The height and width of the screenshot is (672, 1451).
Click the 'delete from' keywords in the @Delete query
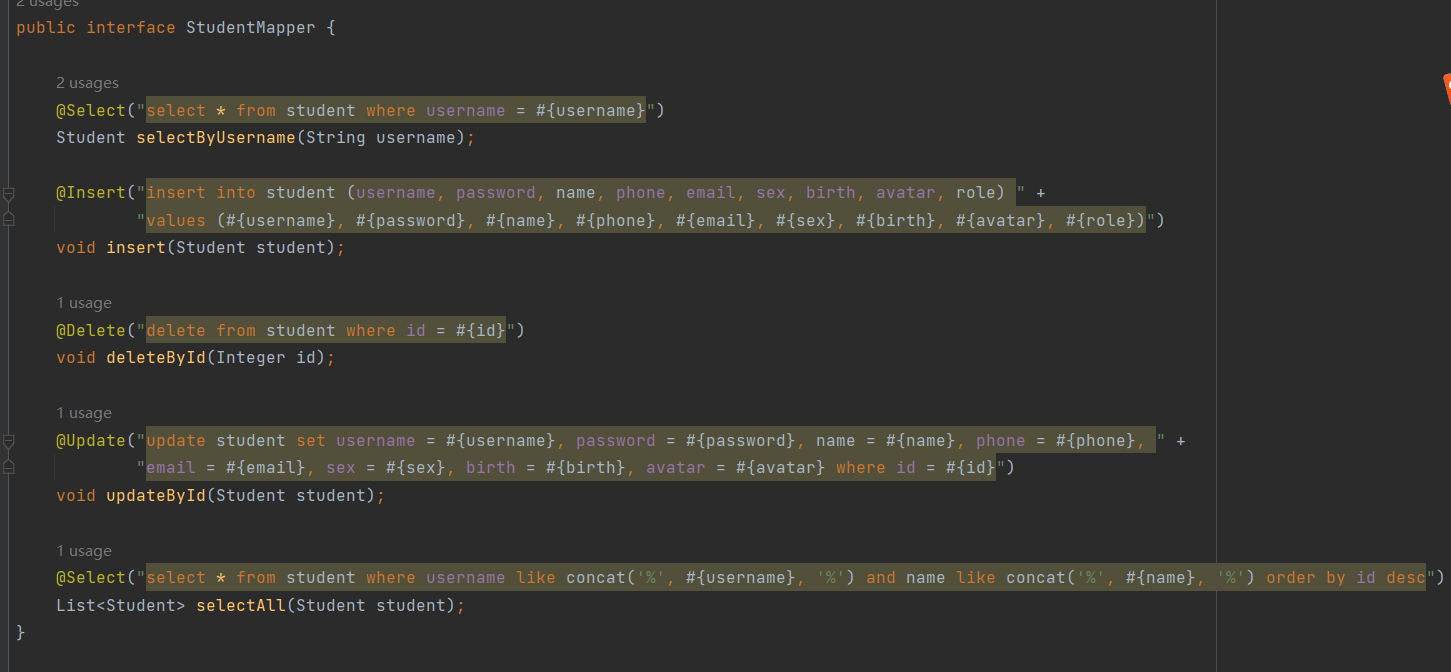click(x=201, y=331)
